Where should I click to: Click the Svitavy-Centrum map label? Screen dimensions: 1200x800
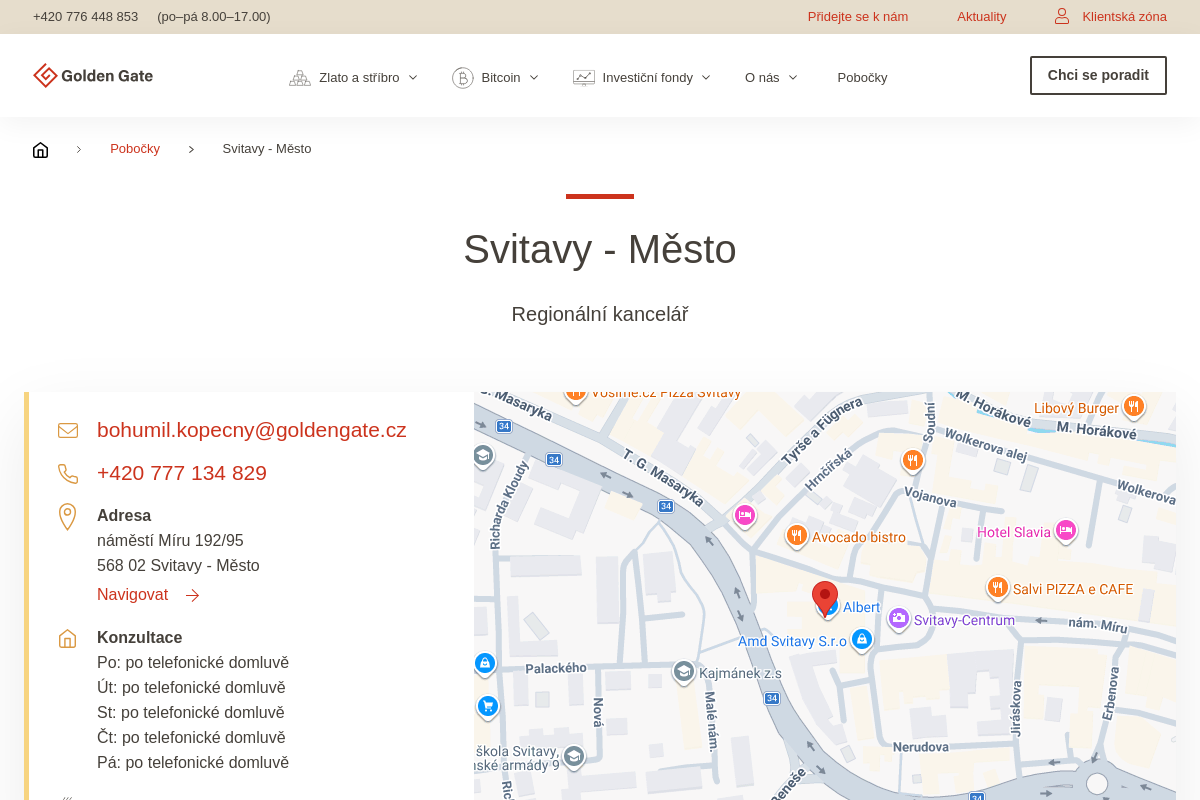(x=964, y=621)
